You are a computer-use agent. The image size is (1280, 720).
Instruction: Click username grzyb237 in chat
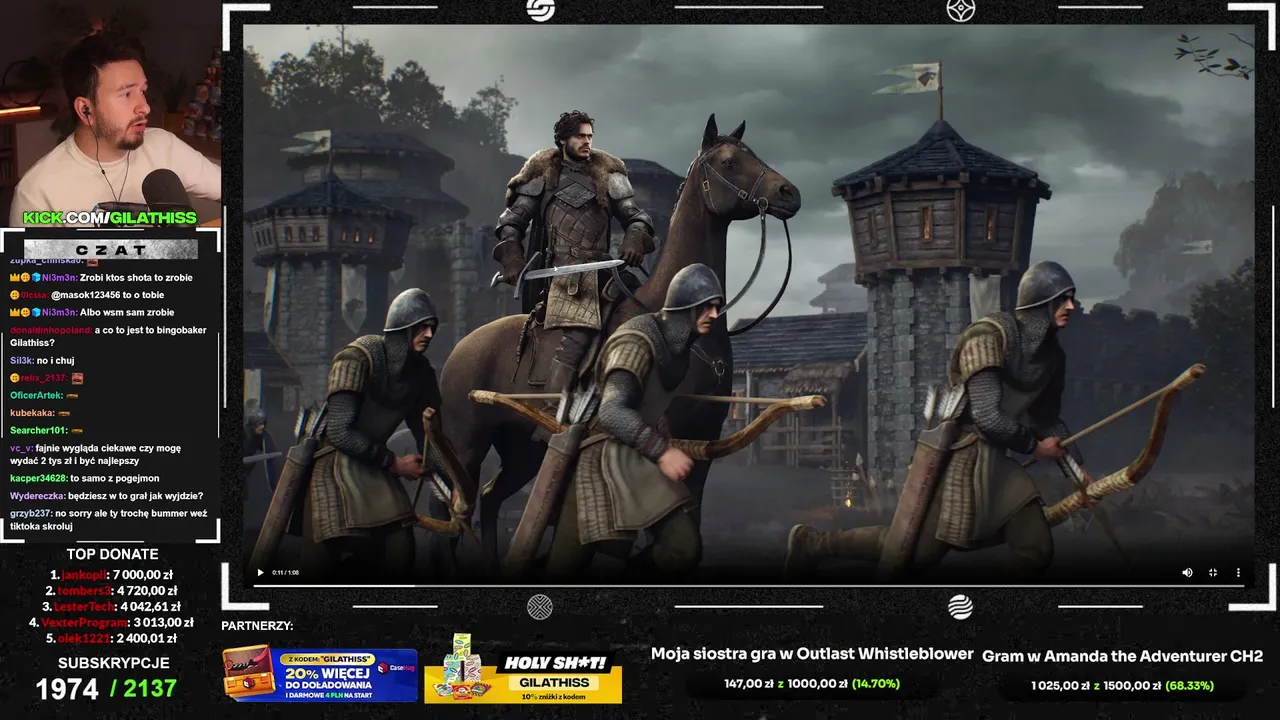pyautogui.click(x=31, y=513)
